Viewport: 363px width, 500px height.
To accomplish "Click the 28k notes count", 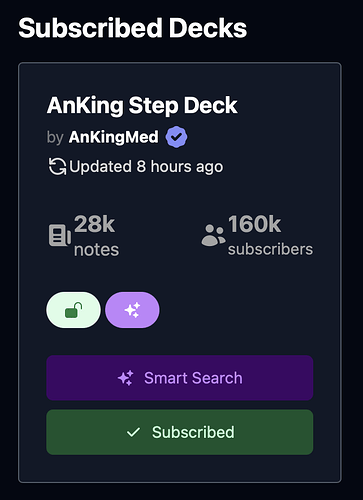I will coord(95,224).
